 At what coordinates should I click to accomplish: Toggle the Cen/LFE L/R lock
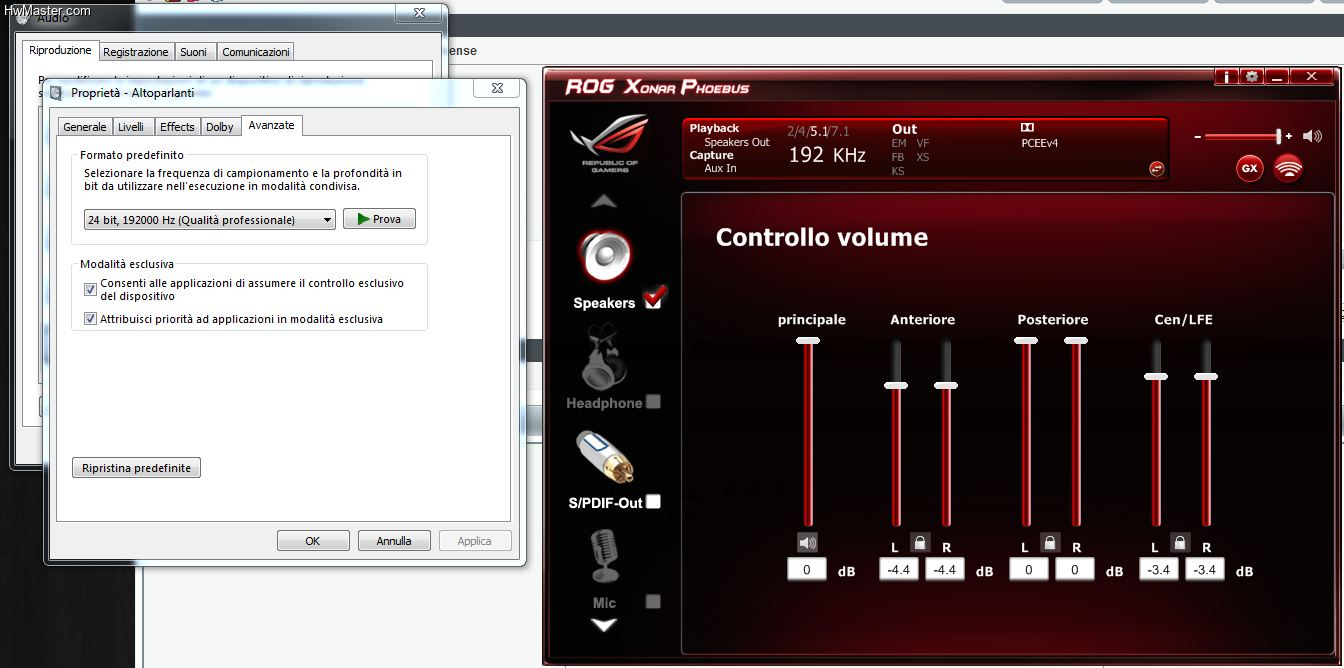pos(1180,542)
